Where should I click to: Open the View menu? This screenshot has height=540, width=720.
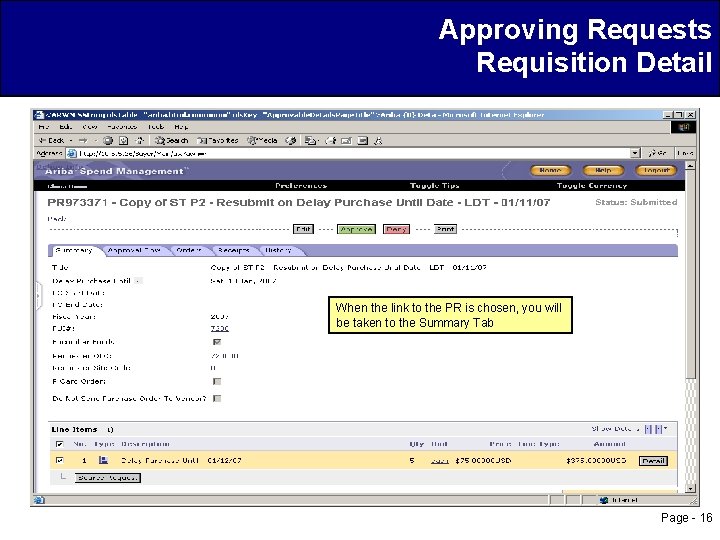click(90, 127)
